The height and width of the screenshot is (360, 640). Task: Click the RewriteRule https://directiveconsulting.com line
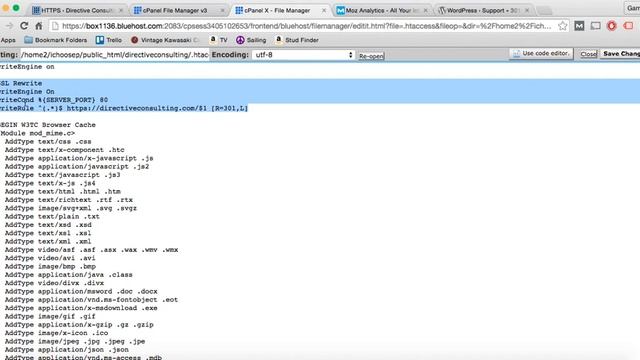[124, 108]
